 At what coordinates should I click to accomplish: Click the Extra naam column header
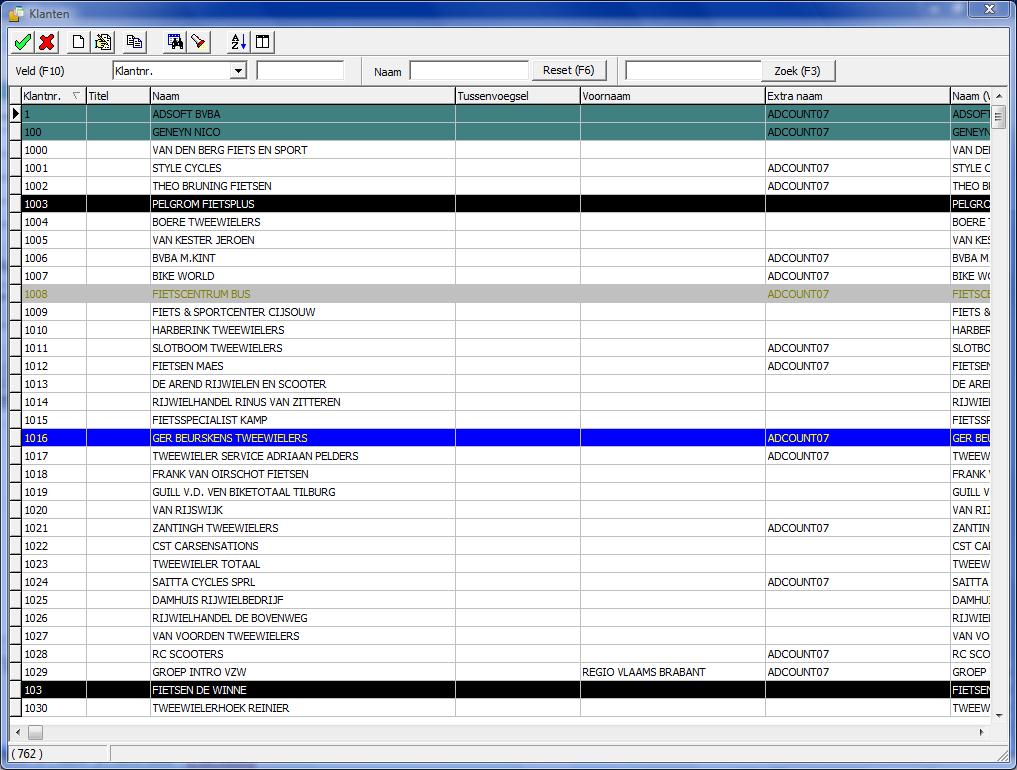click(x=857, y=96)
